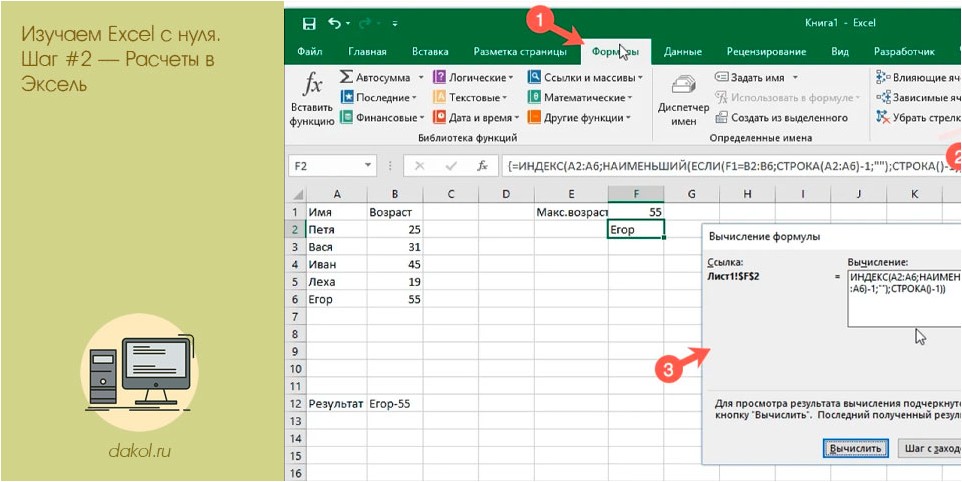Image resolution: width=962 pixels, height=482 pixels.
Task: Click the Возраст header cell
Action: tap(395, 212)
